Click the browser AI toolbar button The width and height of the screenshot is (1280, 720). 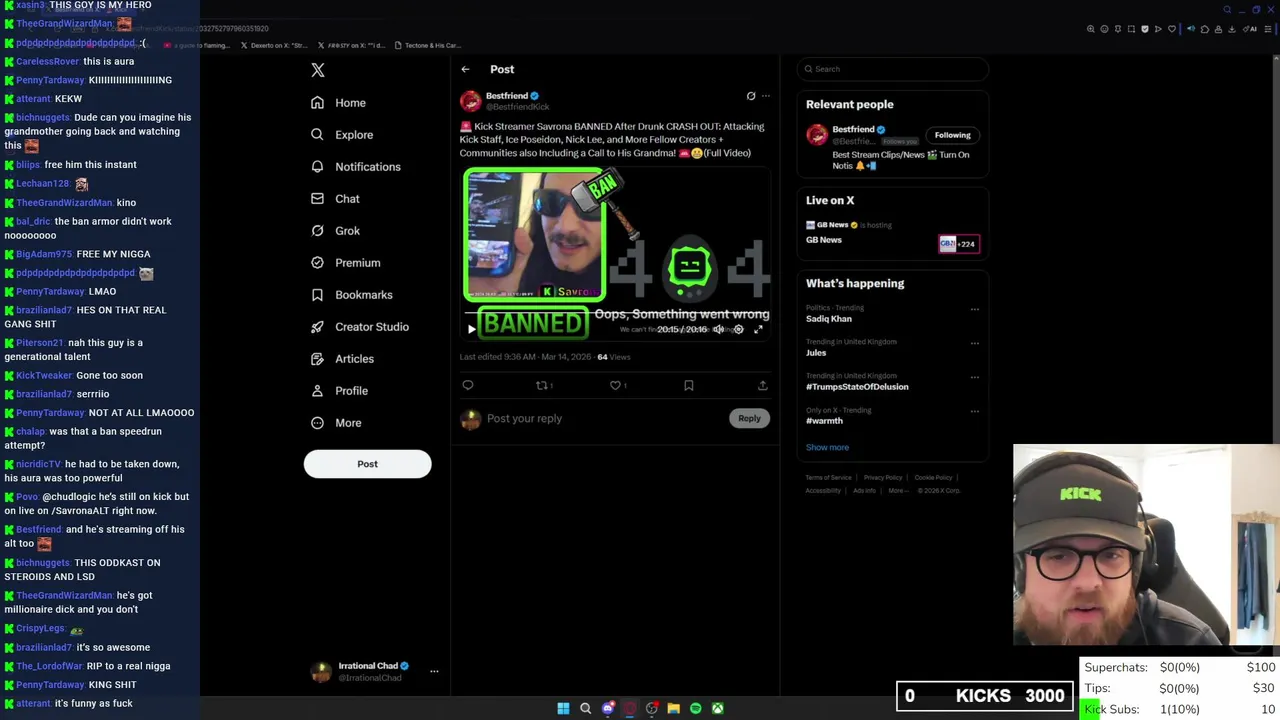(x=1249, y=29)
